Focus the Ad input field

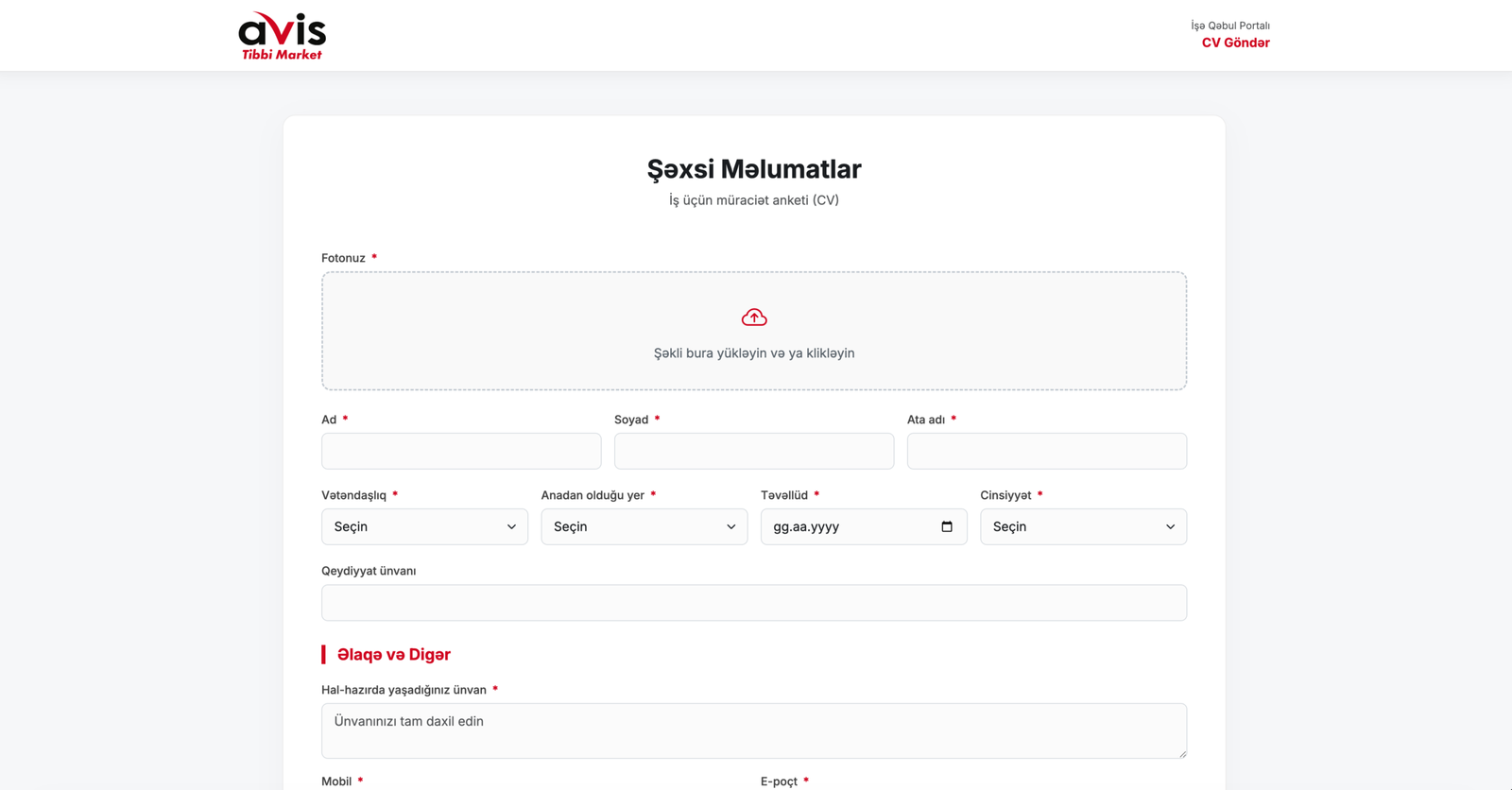pos(461,451)
